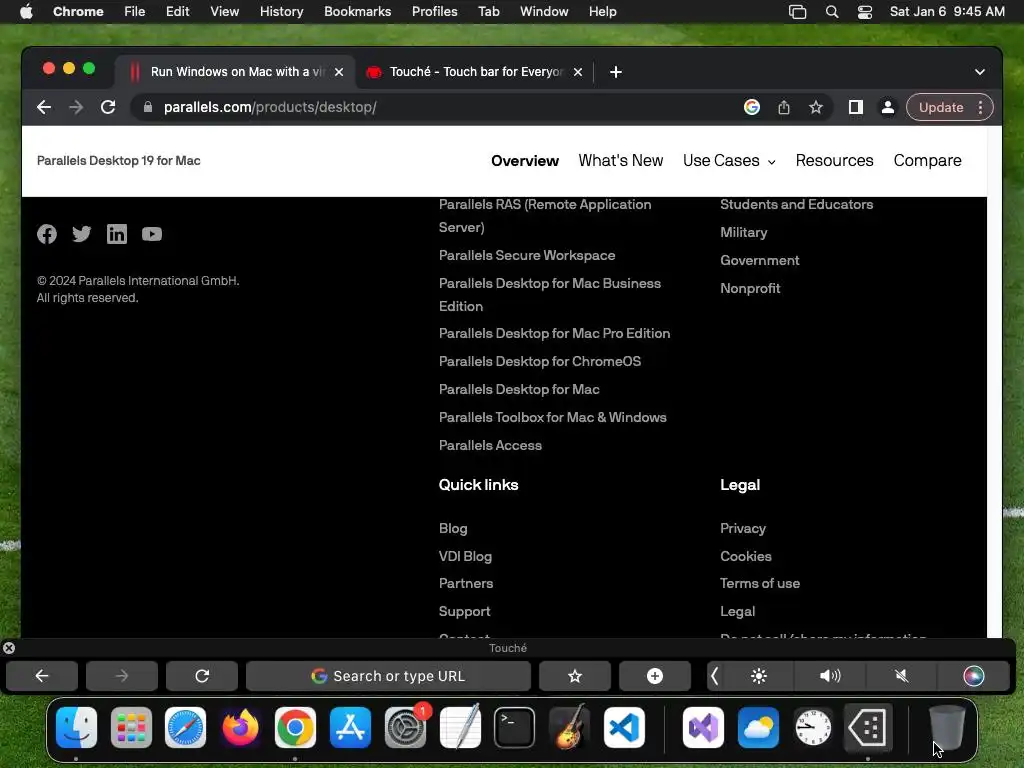Open GarageBand from the Dock
Viewport: 1024px width, 768px height.
[569, 727]
